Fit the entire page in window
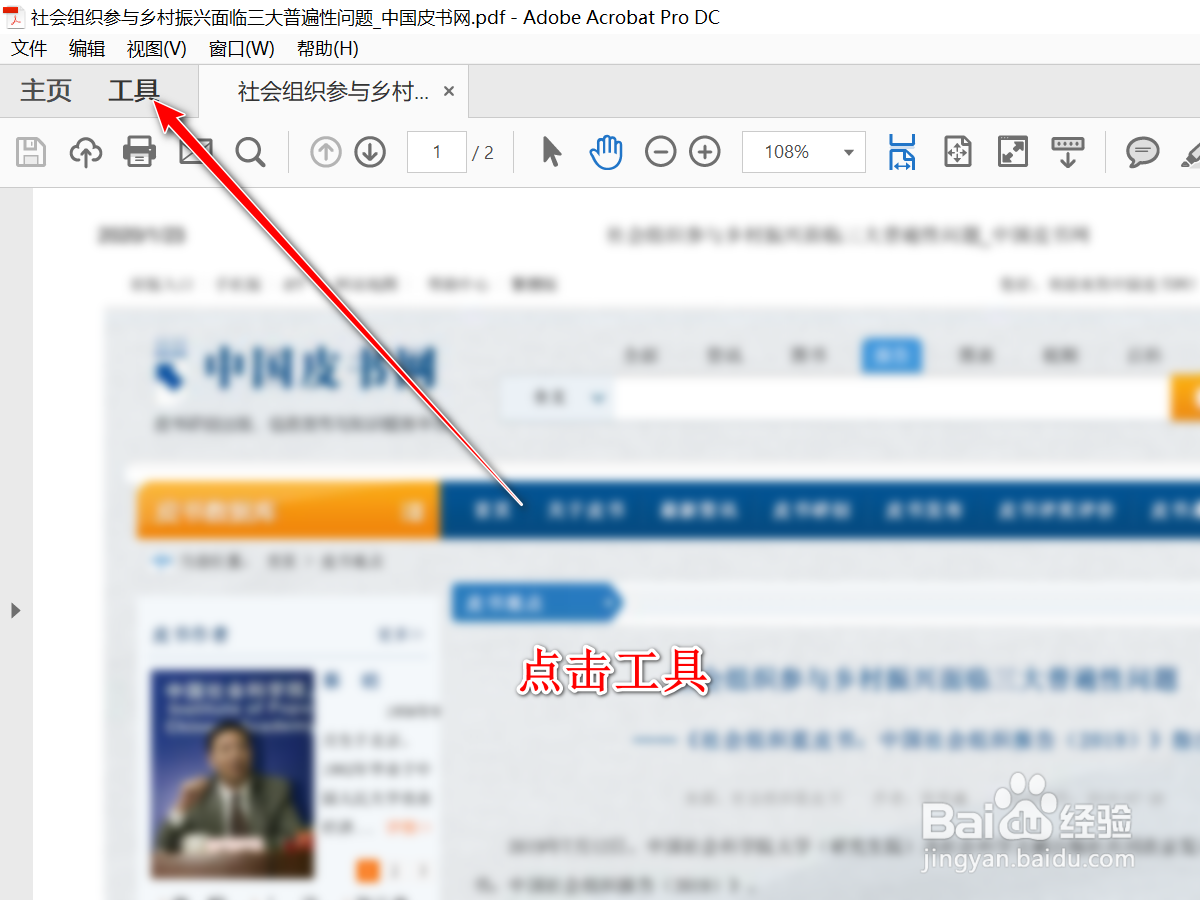Image resolution: width=1200 pixels, height=900 pixels. pyautogui.click(x=957, y=152)
